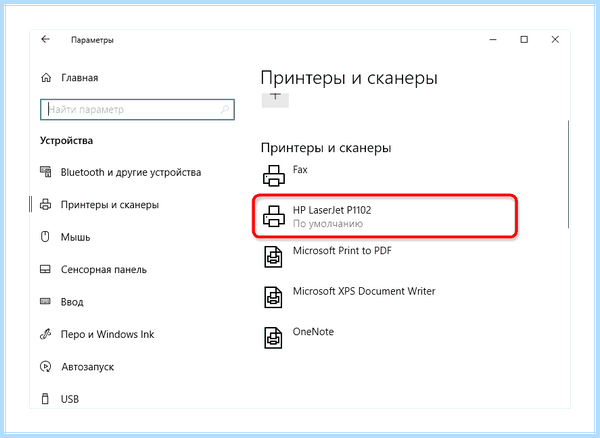Screen dimensions: 600x438
Task: Open Ввод settings page
Action: [72, 302]
